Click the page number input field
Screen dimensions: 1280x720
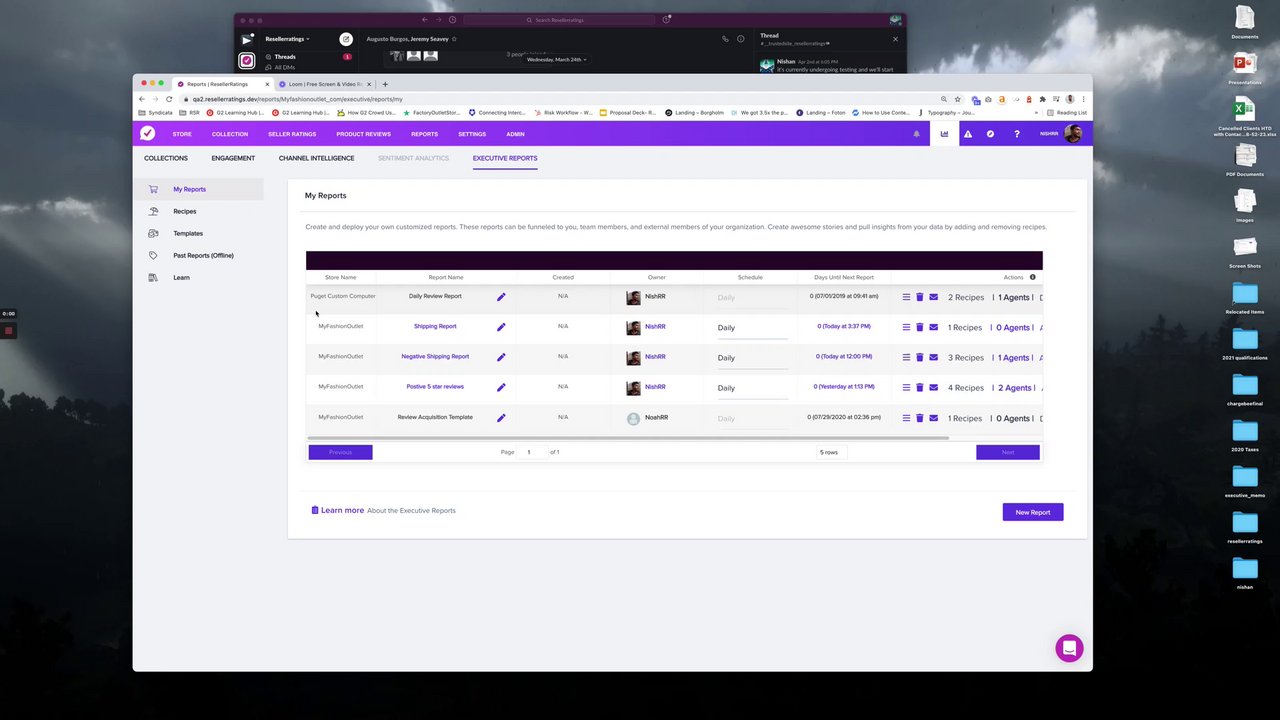click(531, 452)
